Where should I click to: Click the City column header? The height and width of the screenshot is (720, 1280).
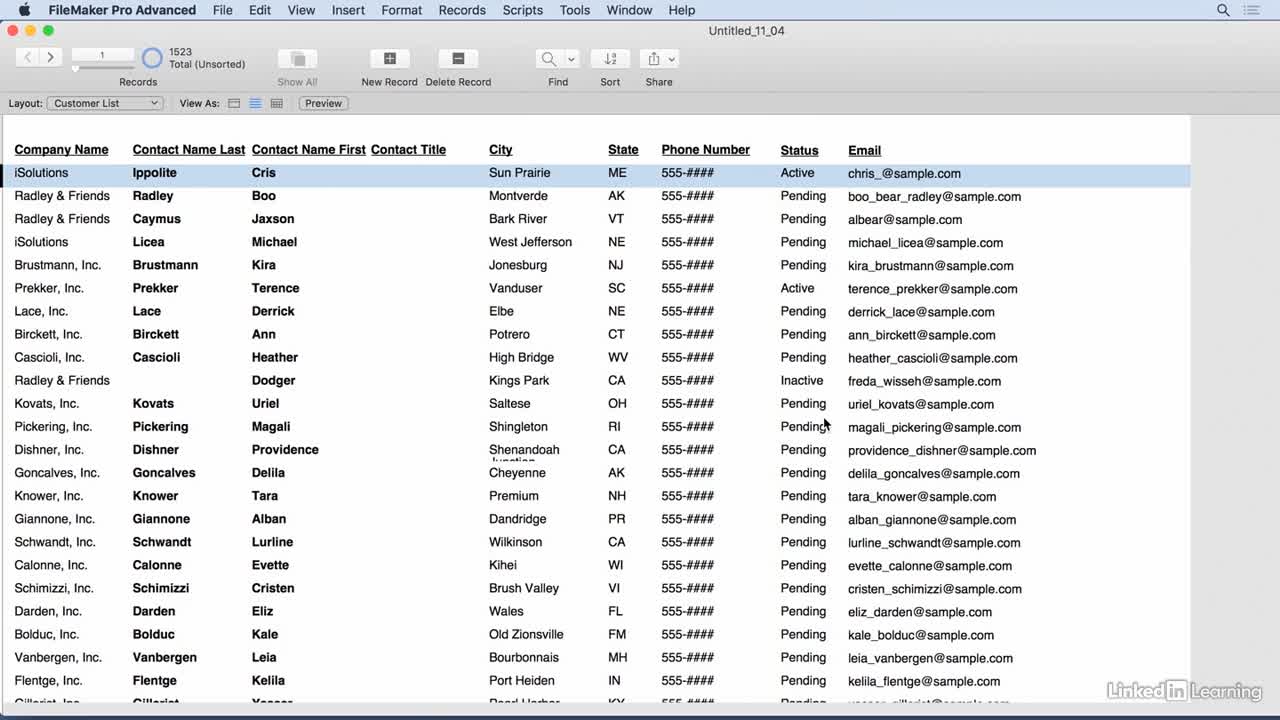(x=501, y=150)
